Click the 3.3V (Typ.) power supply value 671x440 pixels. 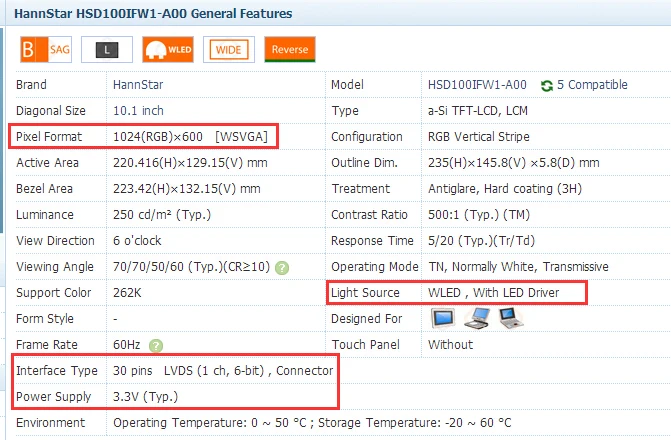pyautogui.click(x=145, y=397)
